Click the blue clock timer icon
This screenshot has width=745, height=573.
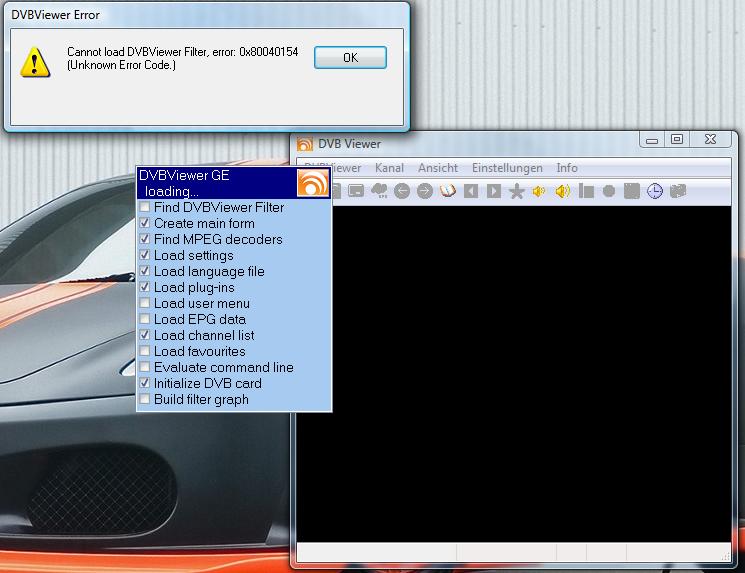(654, 191)
